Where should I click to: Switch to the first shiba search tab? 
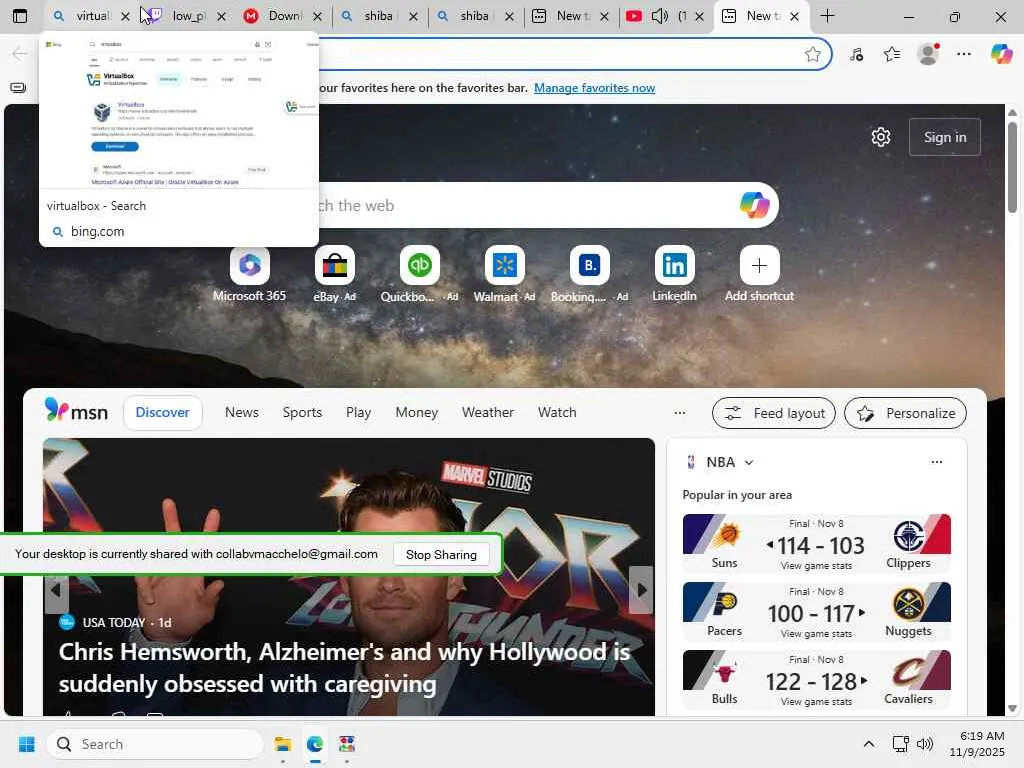point(370,16)
